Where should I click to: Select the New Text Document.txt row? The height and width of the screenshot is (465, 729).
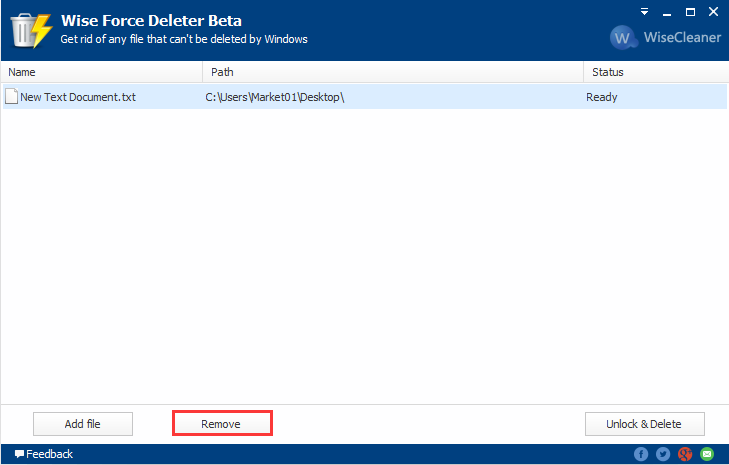point(364,97)
